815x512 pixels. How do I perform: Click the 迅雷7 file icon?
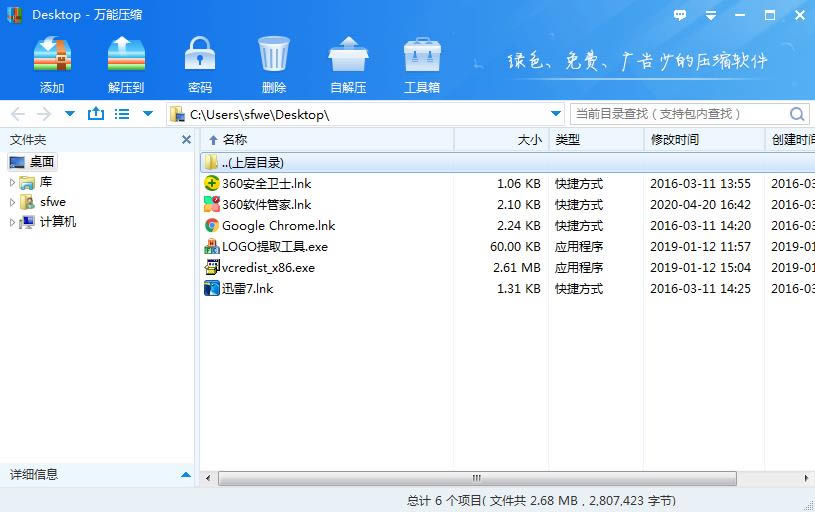click(212, 288)
